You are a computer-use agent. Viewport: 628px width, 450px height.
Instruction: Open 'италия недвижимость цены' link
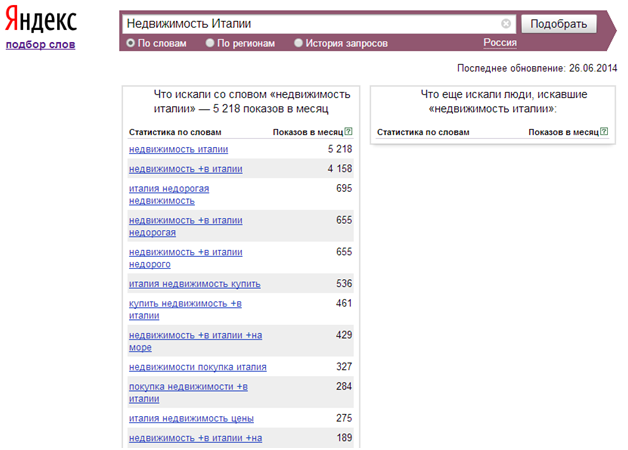click(x=191, y=418)
